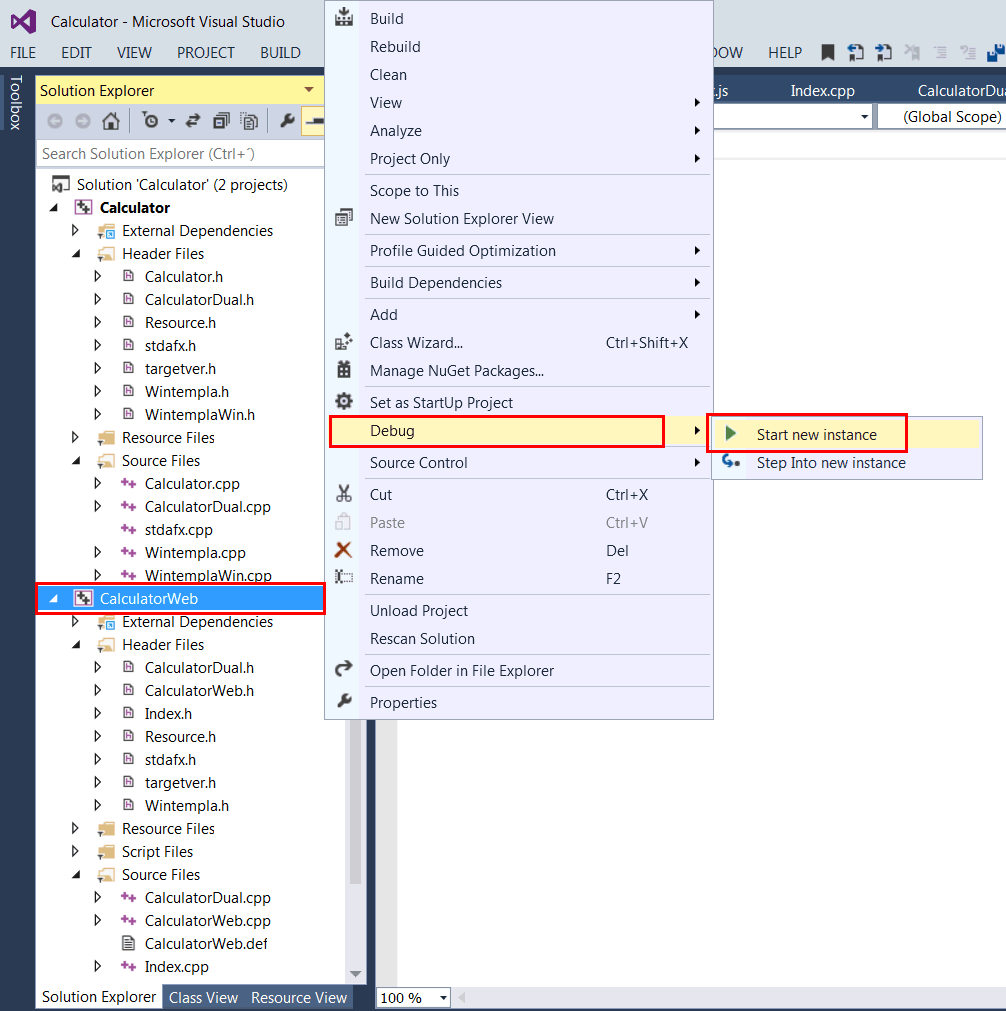Image resolution: width=1006 pixels, height=1011 pixels.
Task: Click the Search Solution Explorer field
Action: tap(181, 153)
